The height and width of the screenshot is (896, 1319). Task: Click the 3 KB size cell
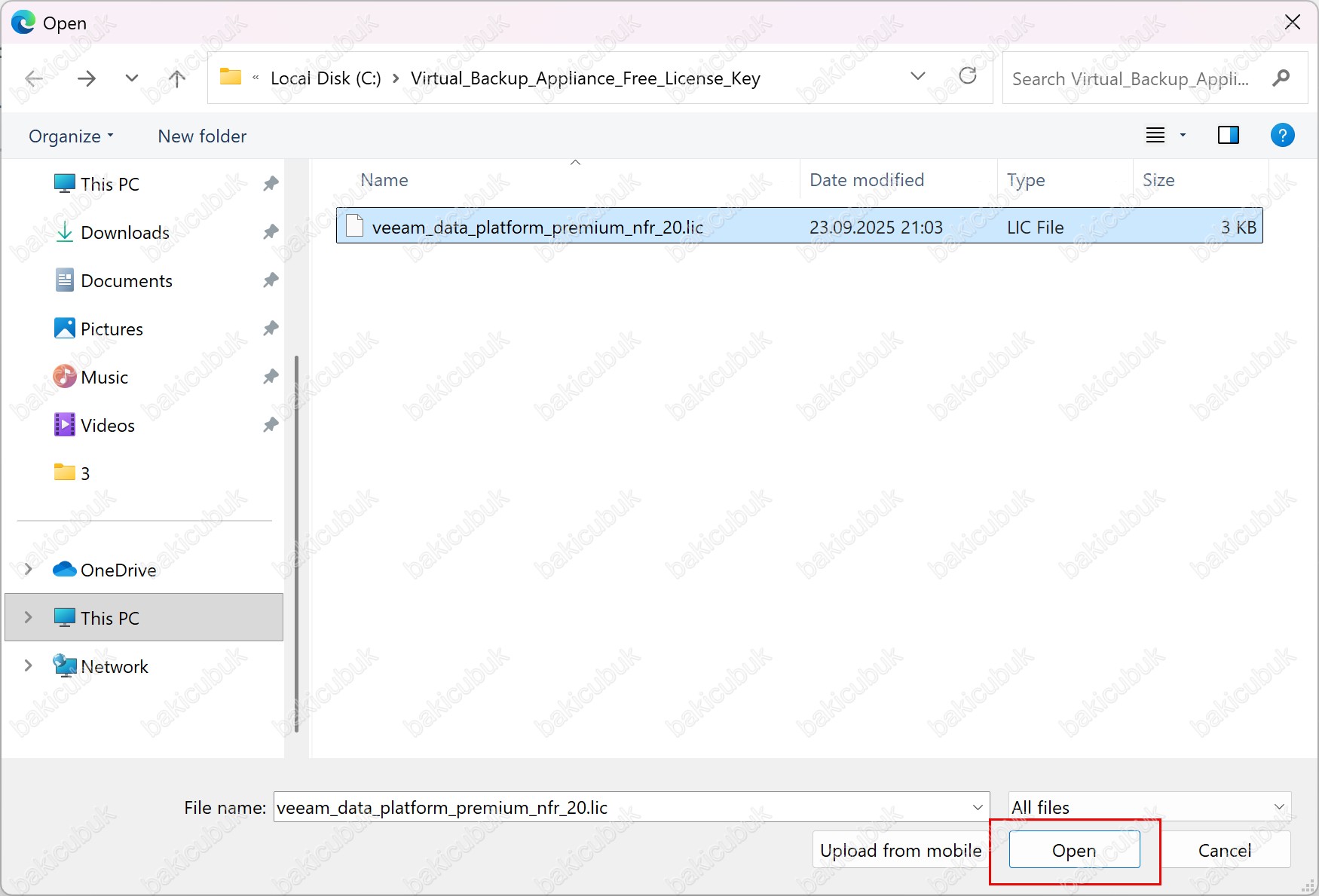[x=1238, y=228]
